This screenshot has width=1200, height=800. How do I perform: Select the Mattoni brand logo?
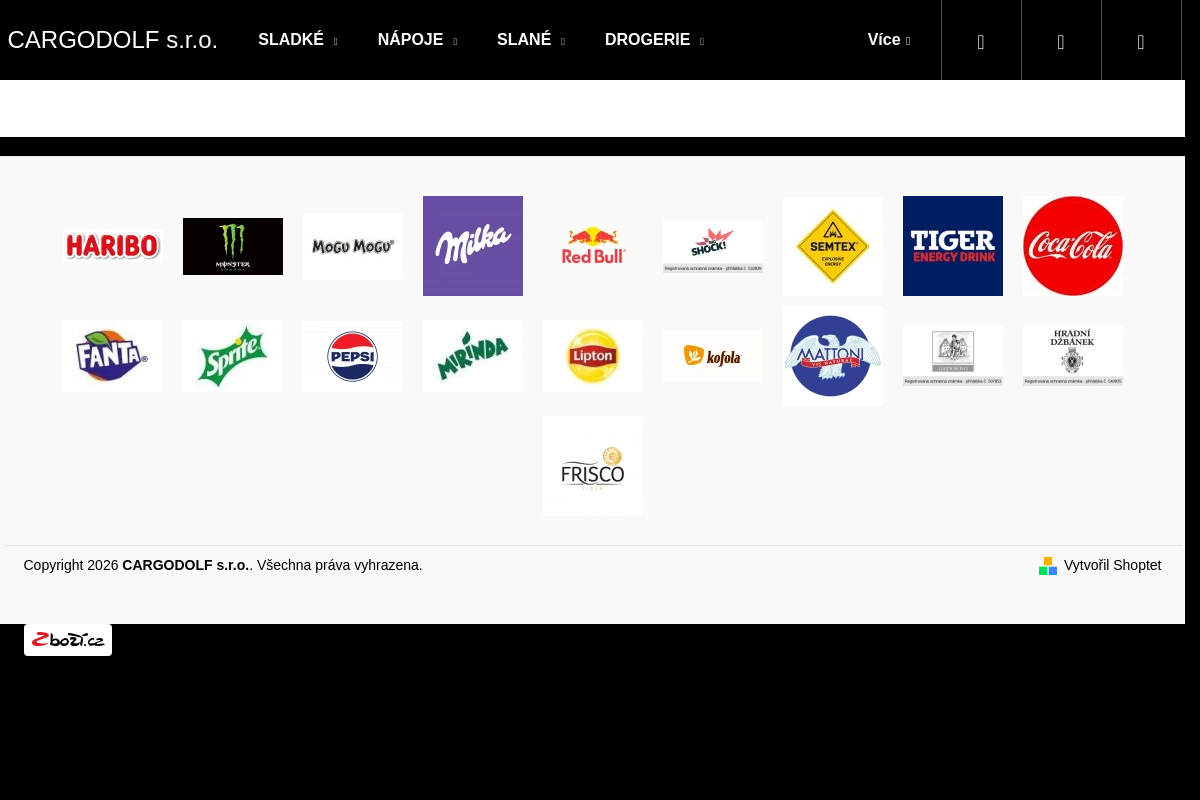click(833, 356)
